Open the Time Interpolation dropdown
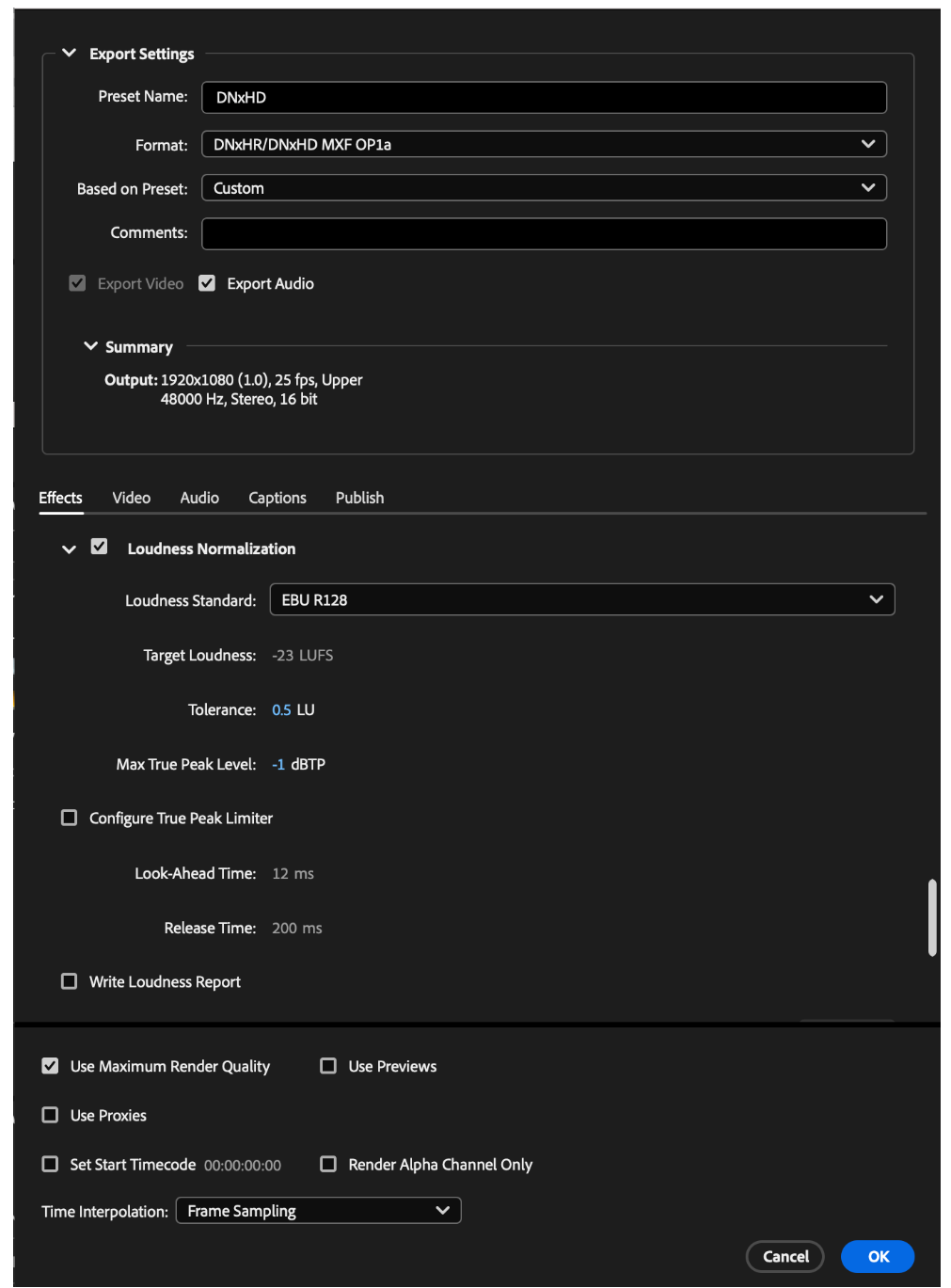Viewport: 951px width, 1288px height. 318,1211
